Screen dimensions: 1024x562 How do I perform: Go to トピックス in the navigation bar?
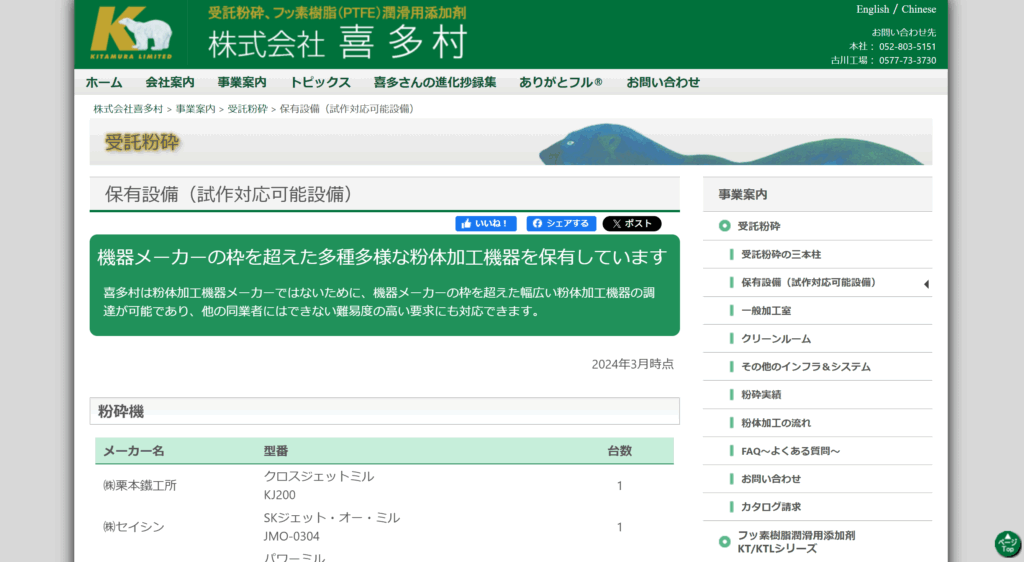[320, 82]
